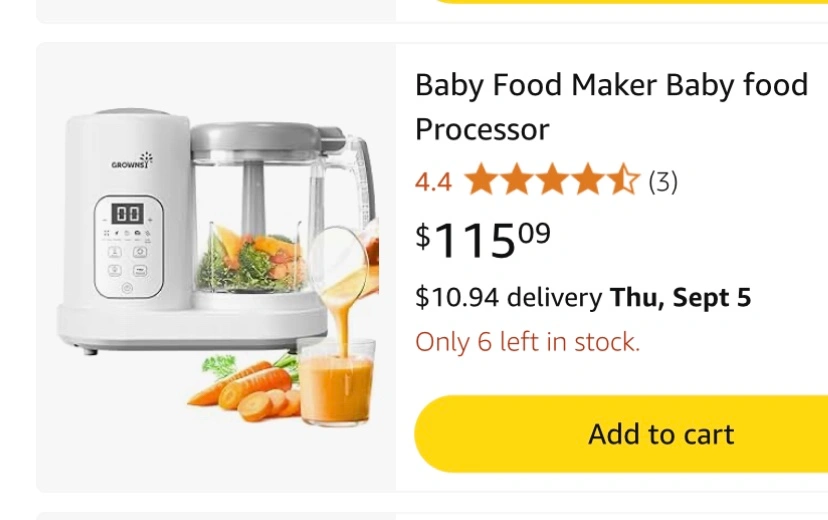Click the glass of orange juice in the photo
This screenshot has width=828, height=520.
[336, 382]
